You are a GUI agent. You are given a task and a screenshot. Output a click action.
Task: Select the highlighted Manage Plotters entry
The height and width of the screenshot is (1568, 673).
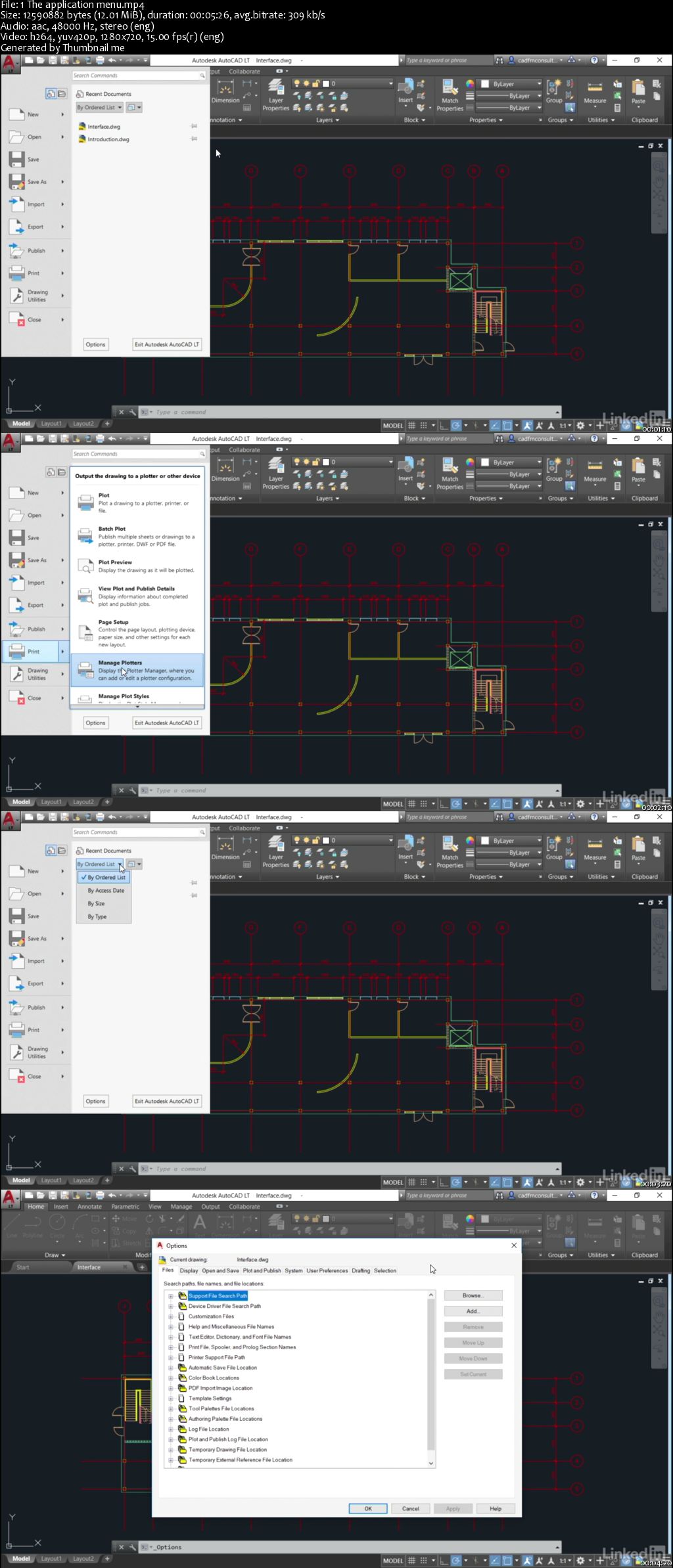[137, 670]
